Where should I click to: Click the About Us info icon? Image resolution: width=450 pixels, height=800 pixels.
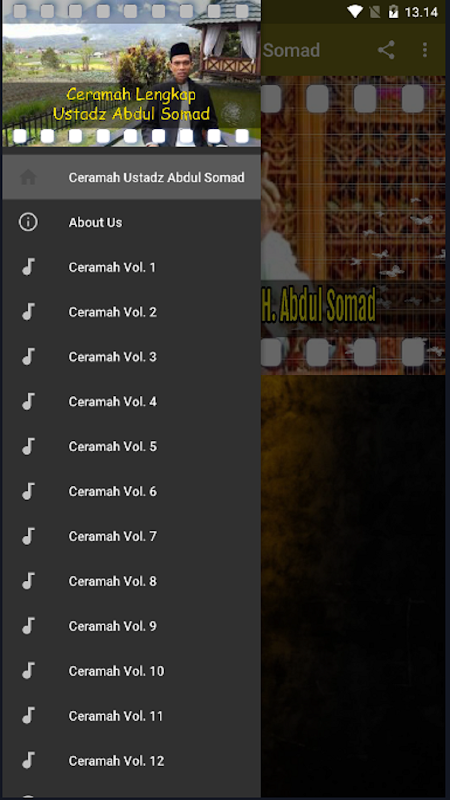pyautogui.click(x=28, y=222)
